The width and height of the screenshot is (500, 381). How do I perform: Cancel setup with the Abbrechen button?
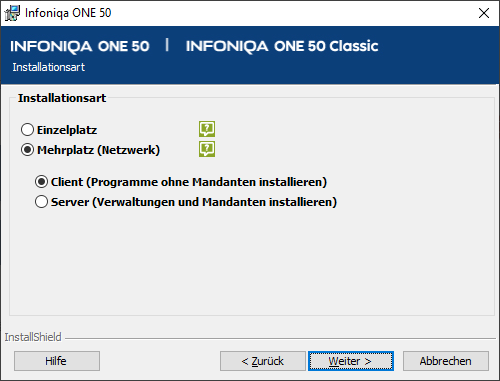446,361
